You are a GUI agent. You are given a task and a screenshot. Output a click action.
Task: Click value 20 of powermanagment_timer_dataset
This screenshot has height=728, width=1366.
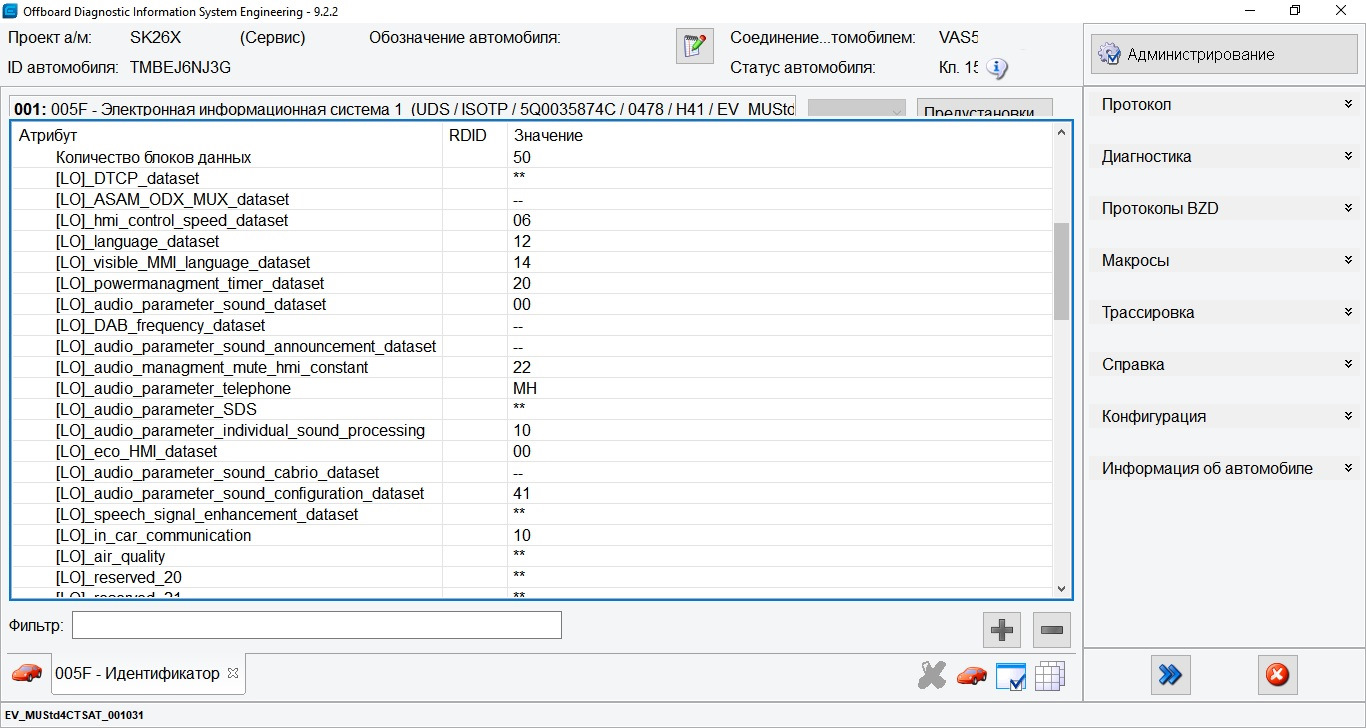pyautogui.click(x=522, y=283)
